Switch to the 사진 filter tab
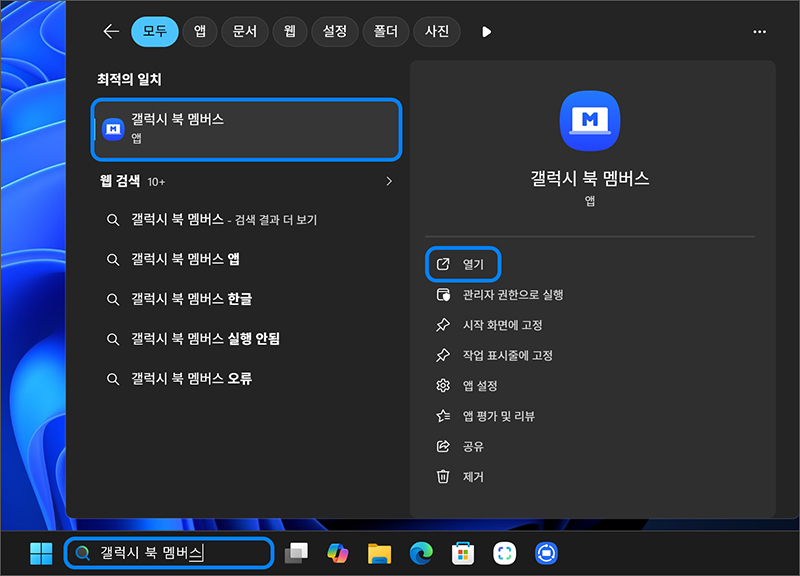 [x=437, y=32]
